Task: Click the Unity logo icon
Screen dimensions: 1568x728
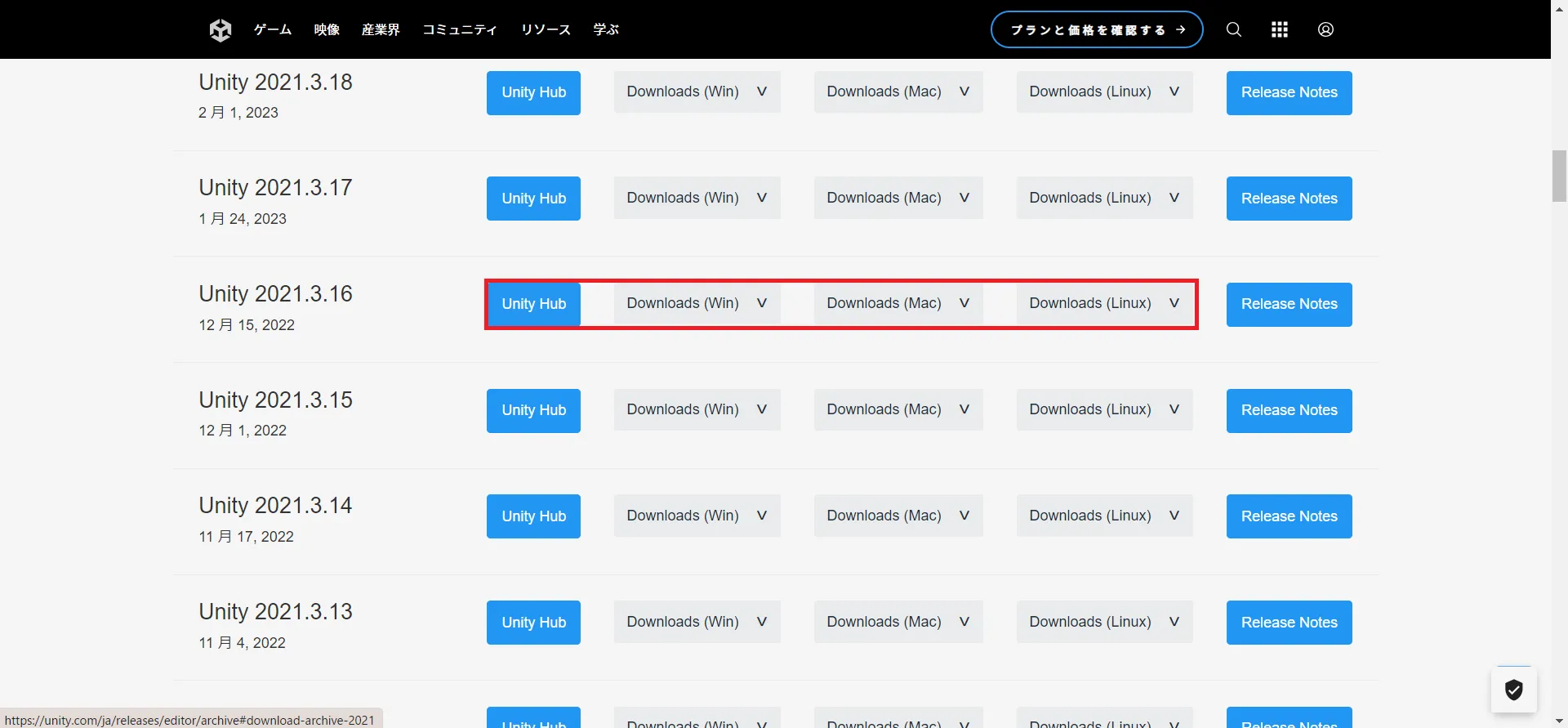Action: coord(220,30)
